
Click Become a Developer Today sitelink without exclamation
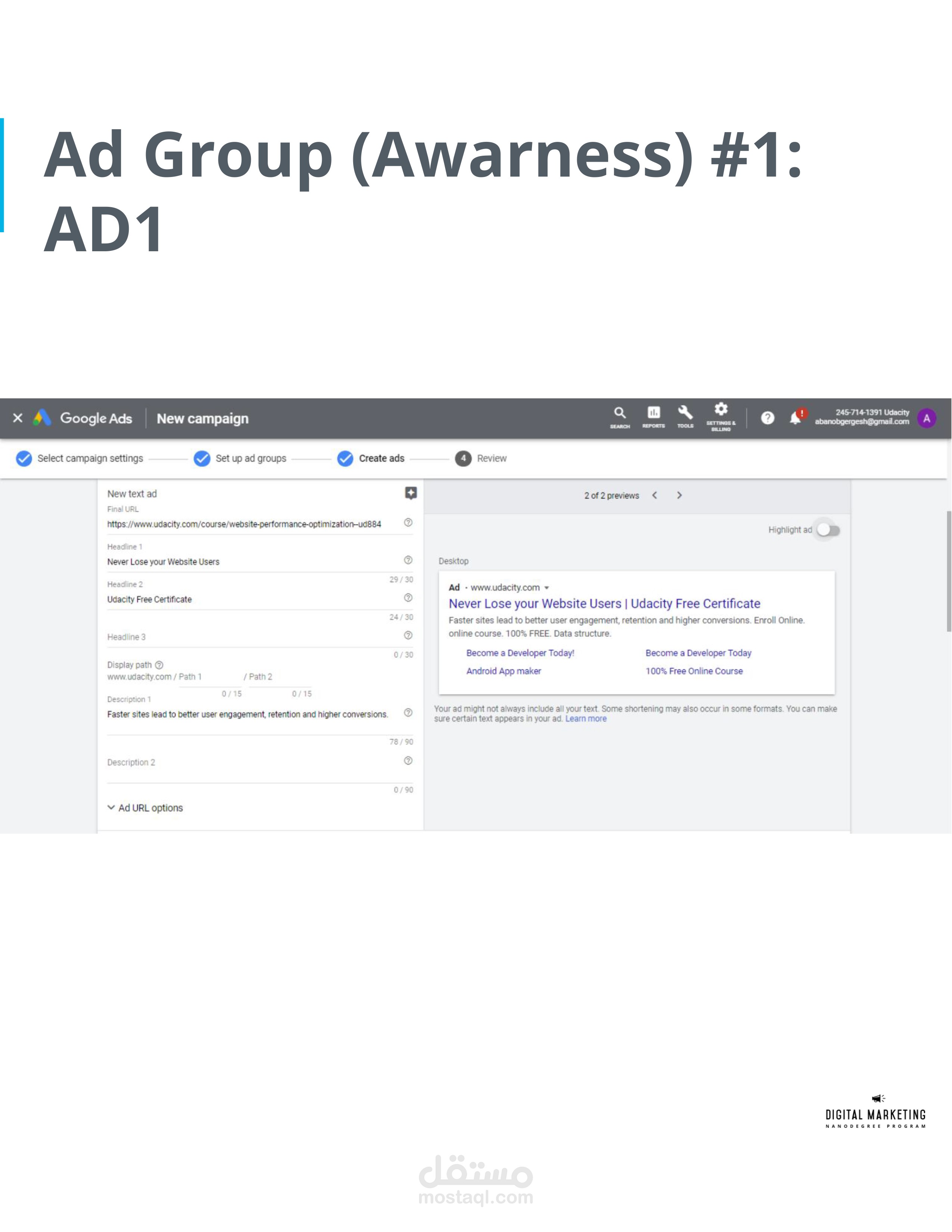[x=698, y=653]
